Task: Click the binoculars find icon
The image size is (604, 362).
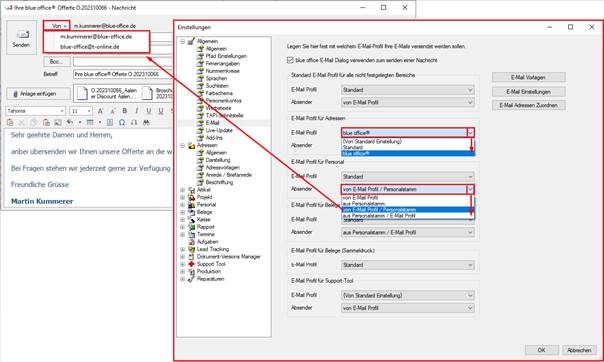Action: [x=146, y=122]
